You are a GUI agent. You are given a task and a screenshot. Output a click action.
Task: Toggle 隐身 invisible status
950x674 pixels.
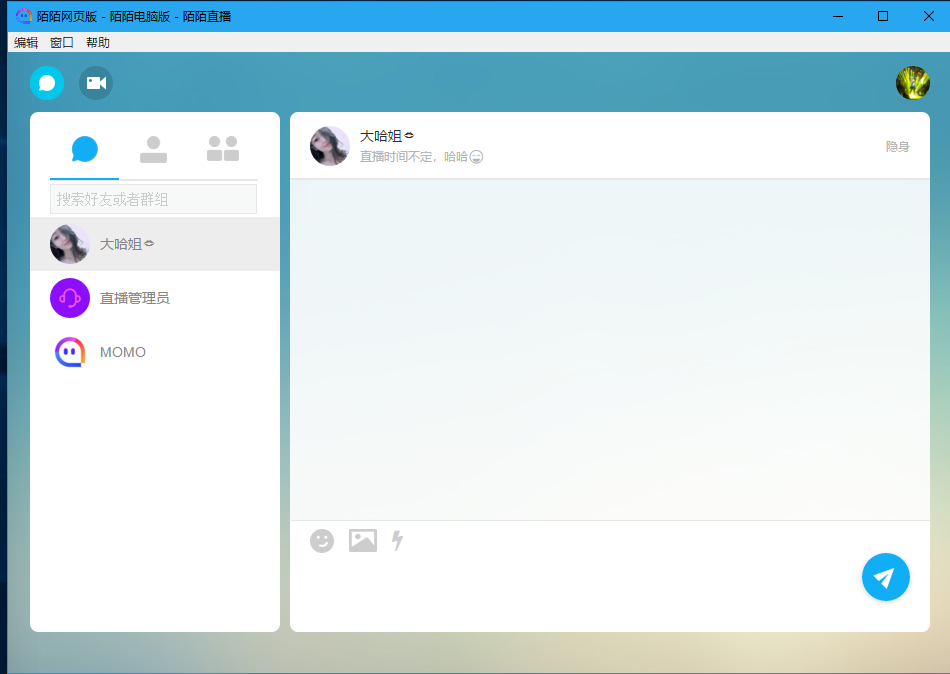pos(897,145)
